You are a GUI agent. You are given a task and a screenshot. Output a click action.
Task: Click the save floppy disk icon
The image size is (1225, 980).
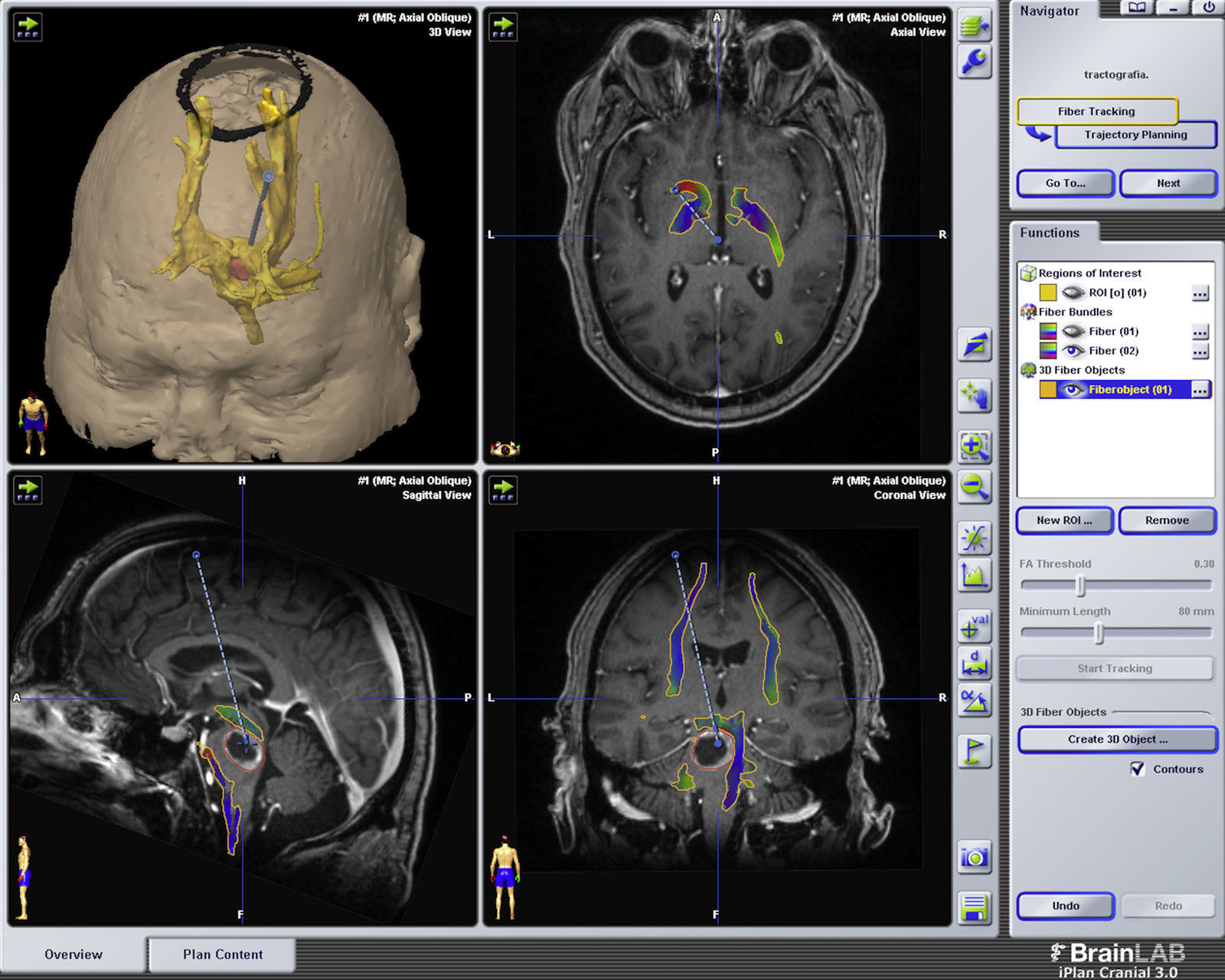tap(974, 908)
